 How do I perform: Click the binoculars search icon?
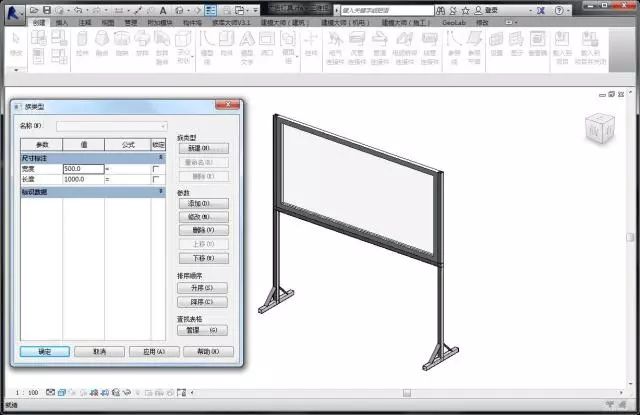440,11
